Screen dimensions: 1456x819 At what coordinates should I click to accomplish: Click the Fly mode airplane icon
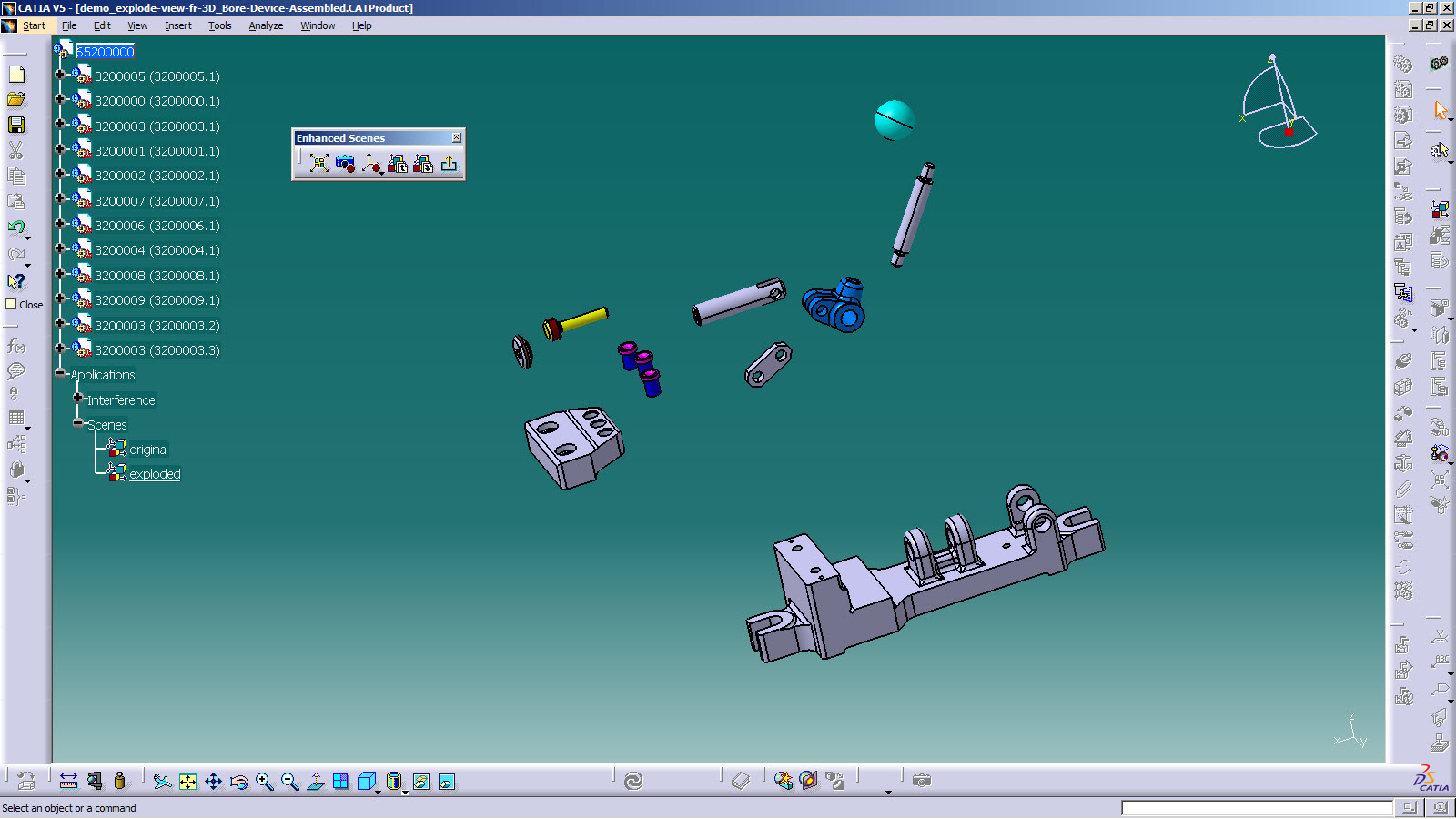[x=162, y=782]
